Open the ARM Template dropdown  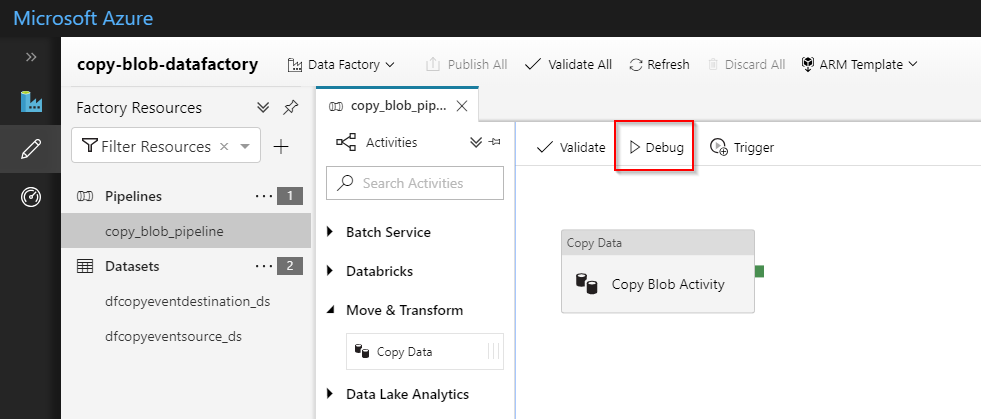(859, 64)
